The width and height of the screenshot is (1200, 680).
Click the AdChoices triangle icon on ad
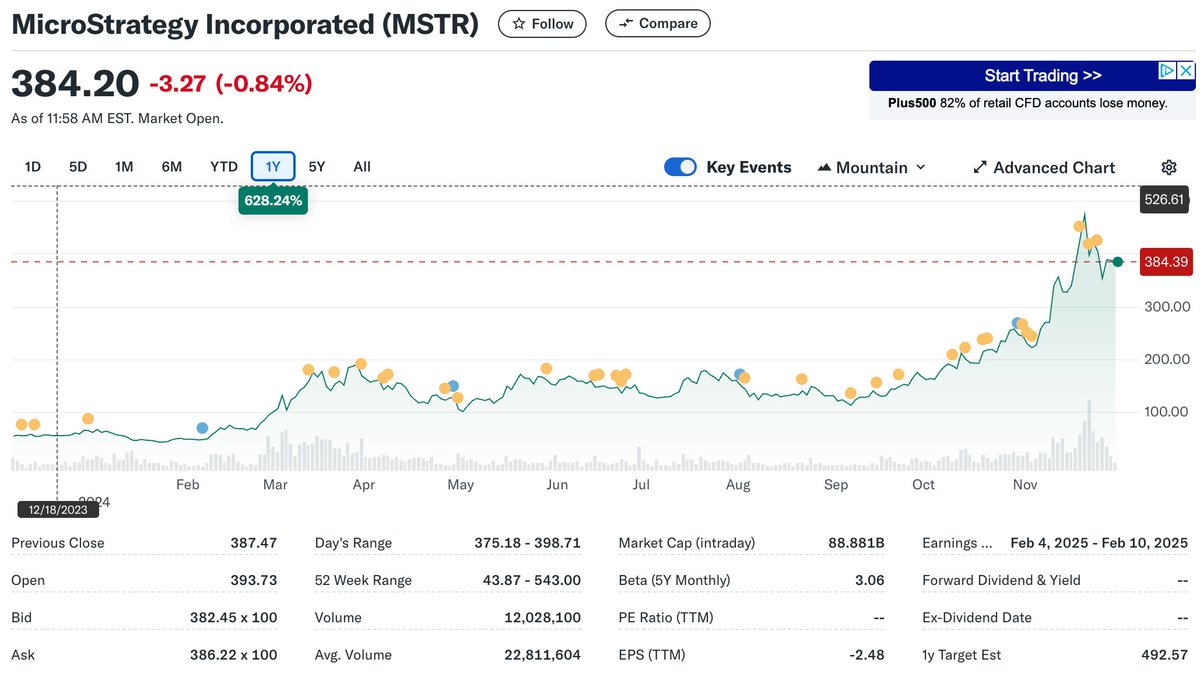[1166, 71]
